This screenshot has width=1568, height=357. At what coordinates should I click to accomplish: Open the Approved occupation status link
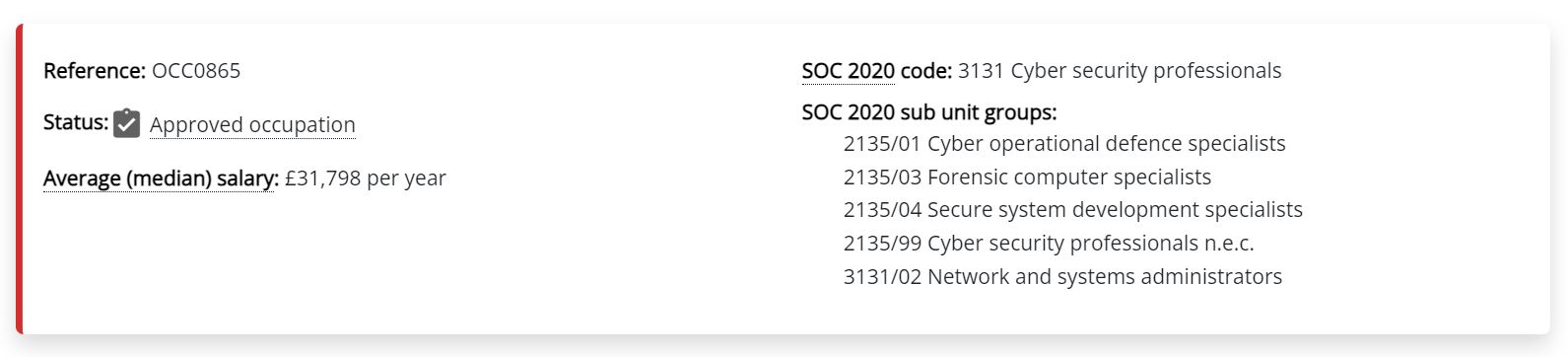pos(252,125)
